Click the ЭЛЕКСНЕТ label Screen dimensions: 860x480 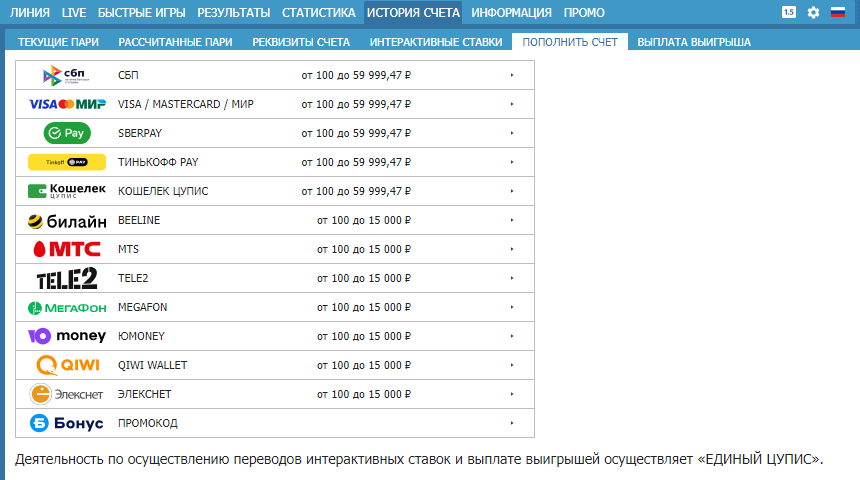[x=144, y=394]
